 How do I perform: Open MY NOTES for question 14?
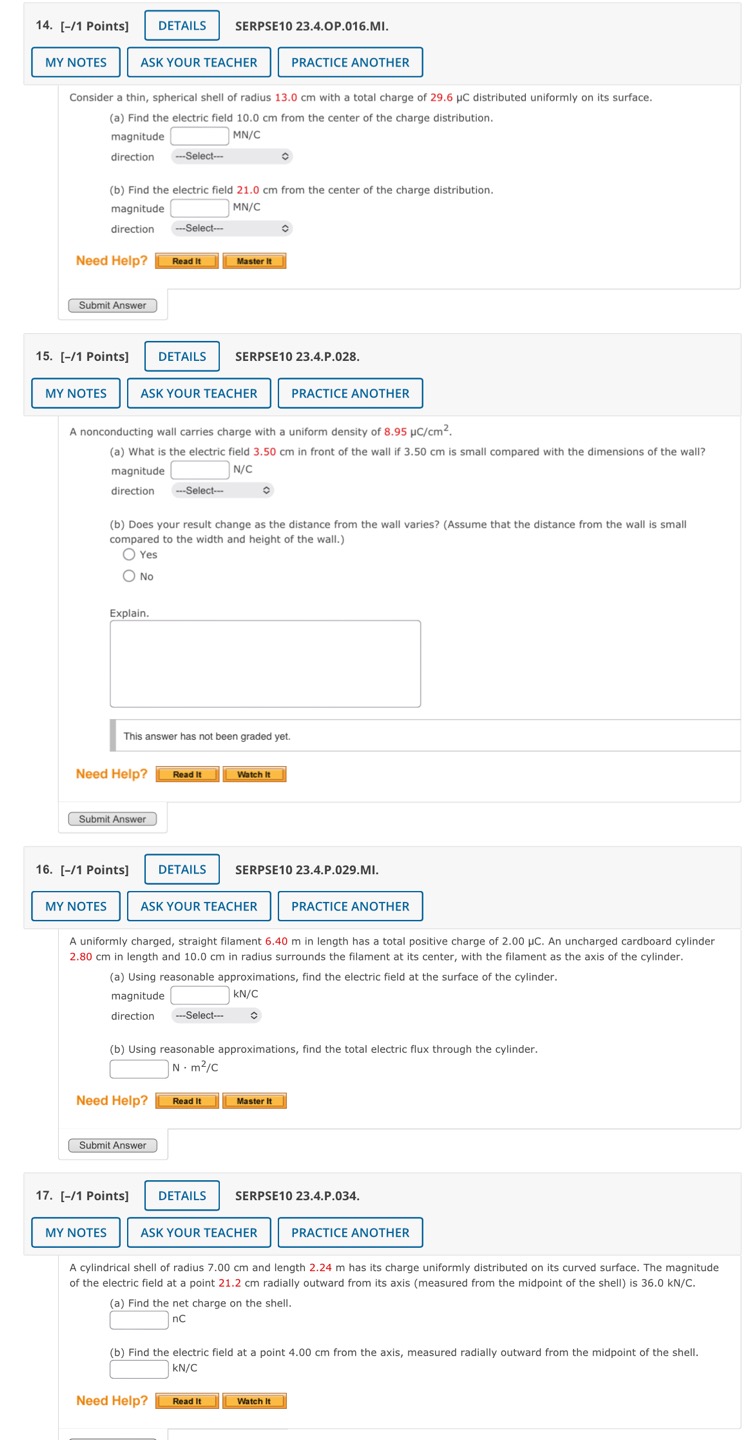[75, 62]
